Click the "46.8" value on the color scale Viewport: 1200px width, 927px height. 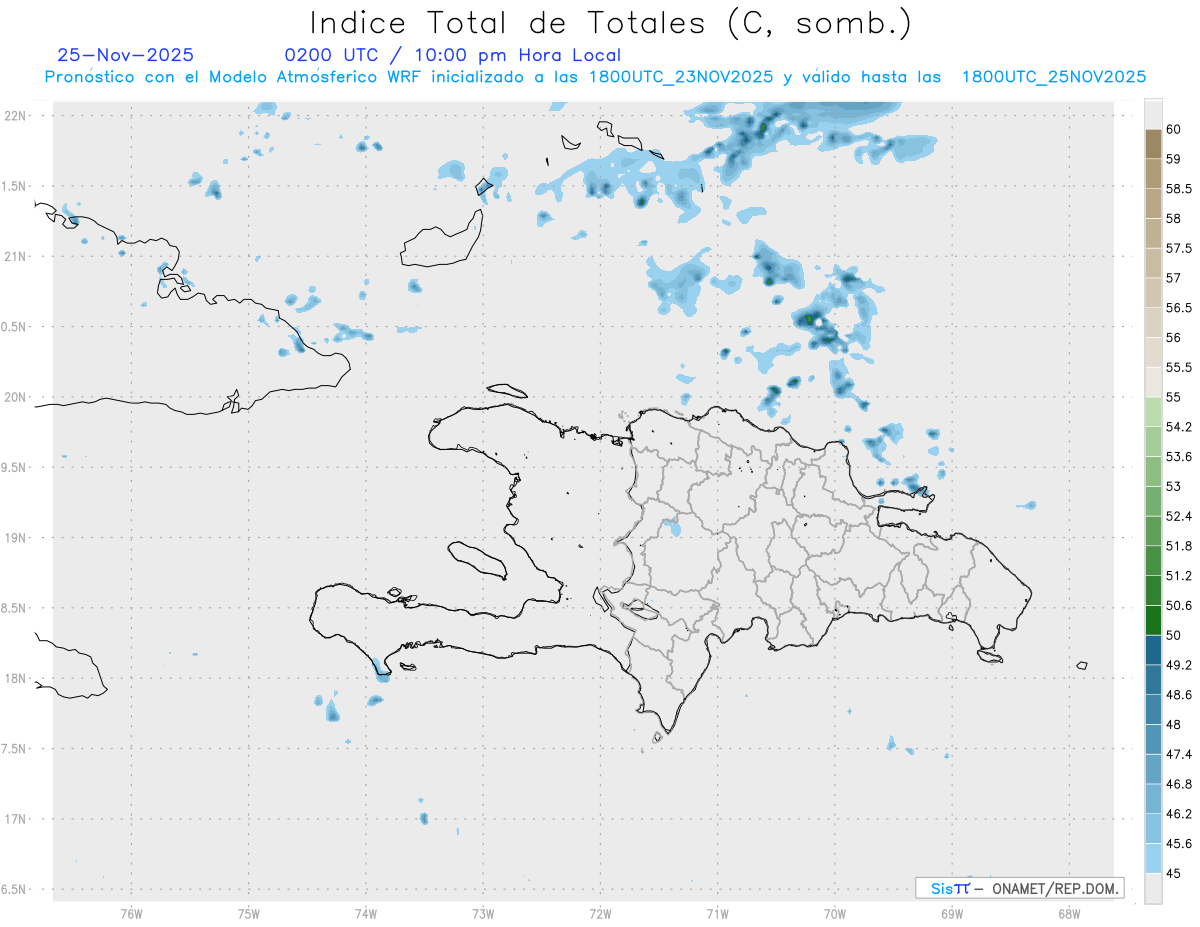click(x=1179, y=784)
